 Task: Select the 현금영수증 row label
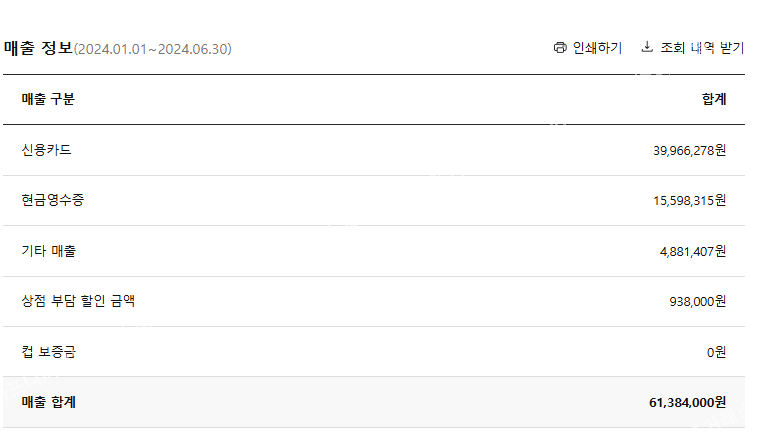click(53, 200)
